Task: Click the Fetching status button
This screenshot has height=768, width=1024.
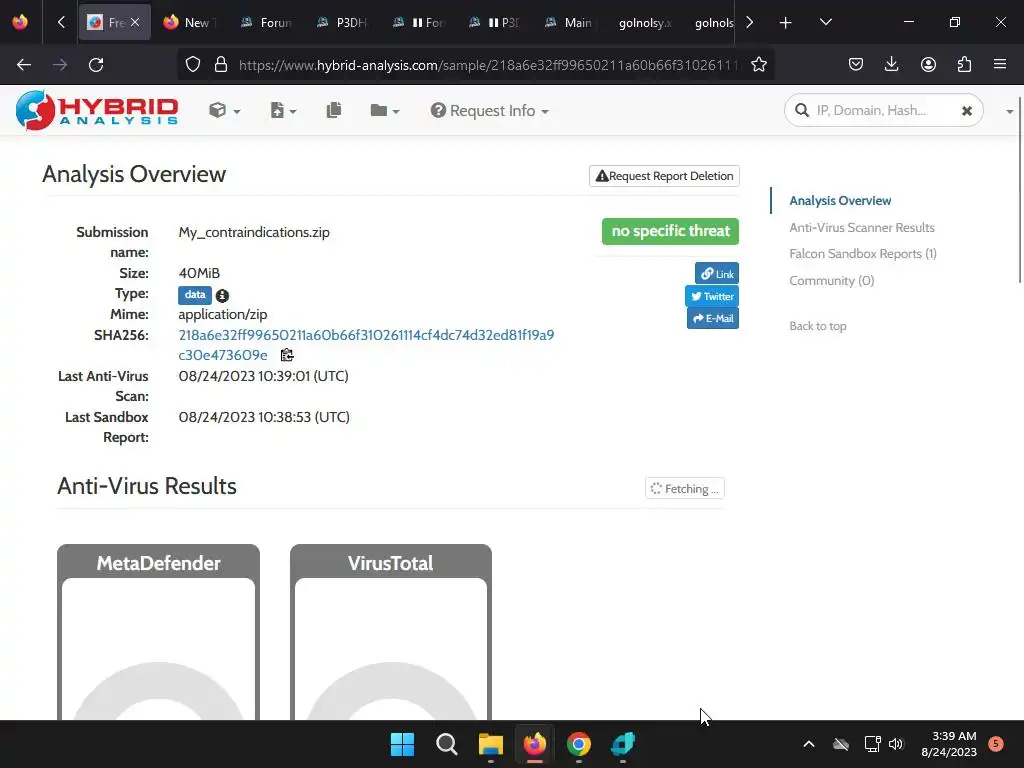Action: point(684,488)
